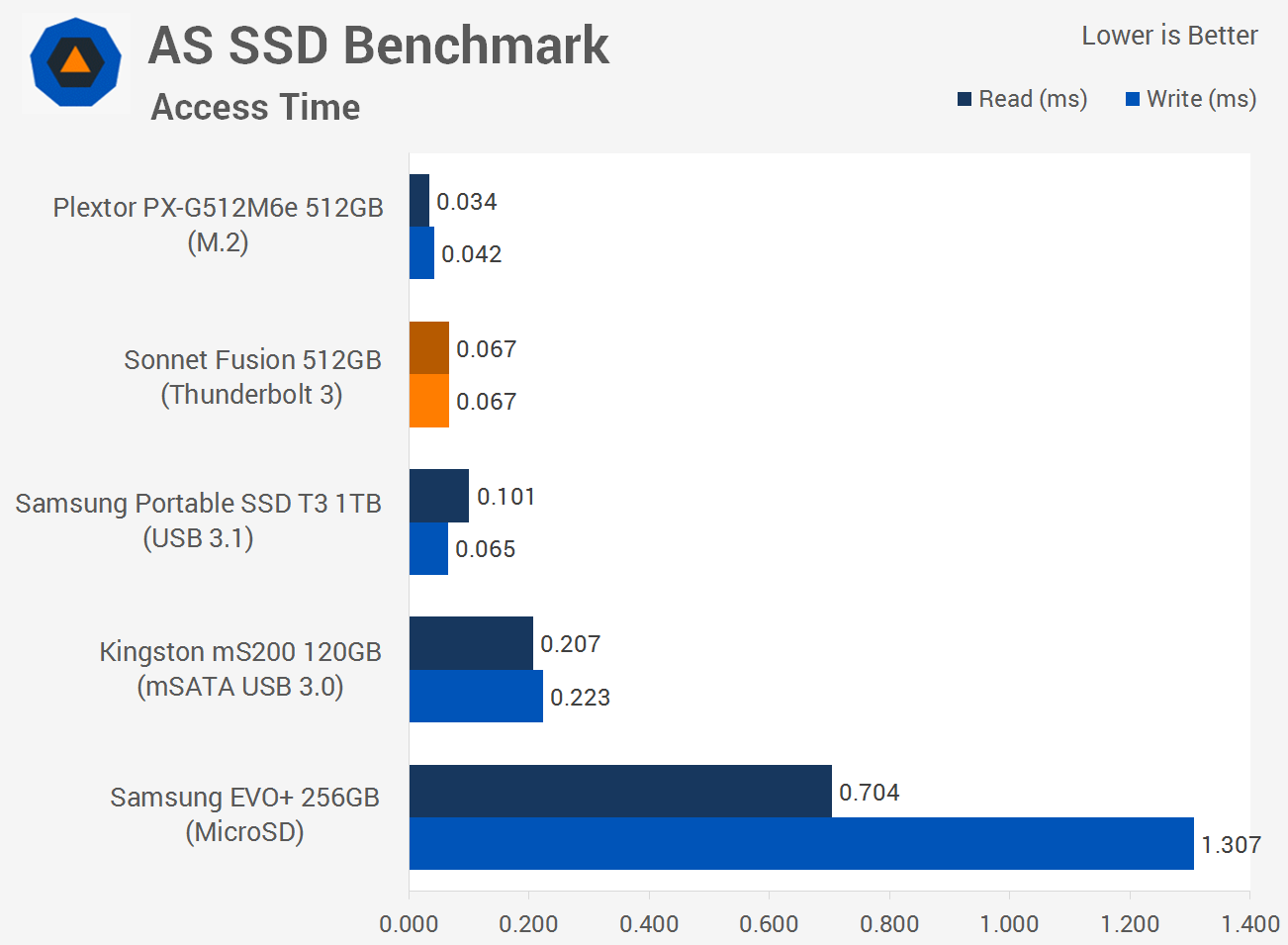This screenshot has width=1288, height=945.
Task: Click the Samsung EVO+ read bar (0.704)
Action: (x=621, y=792)
